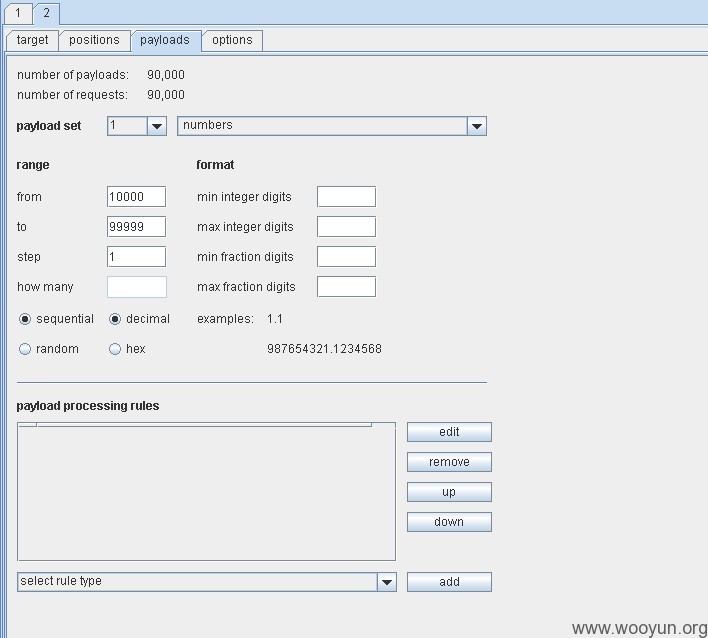Open the positions tab
This screenshot has height=638, width=708.
click(x=94, y=40)
